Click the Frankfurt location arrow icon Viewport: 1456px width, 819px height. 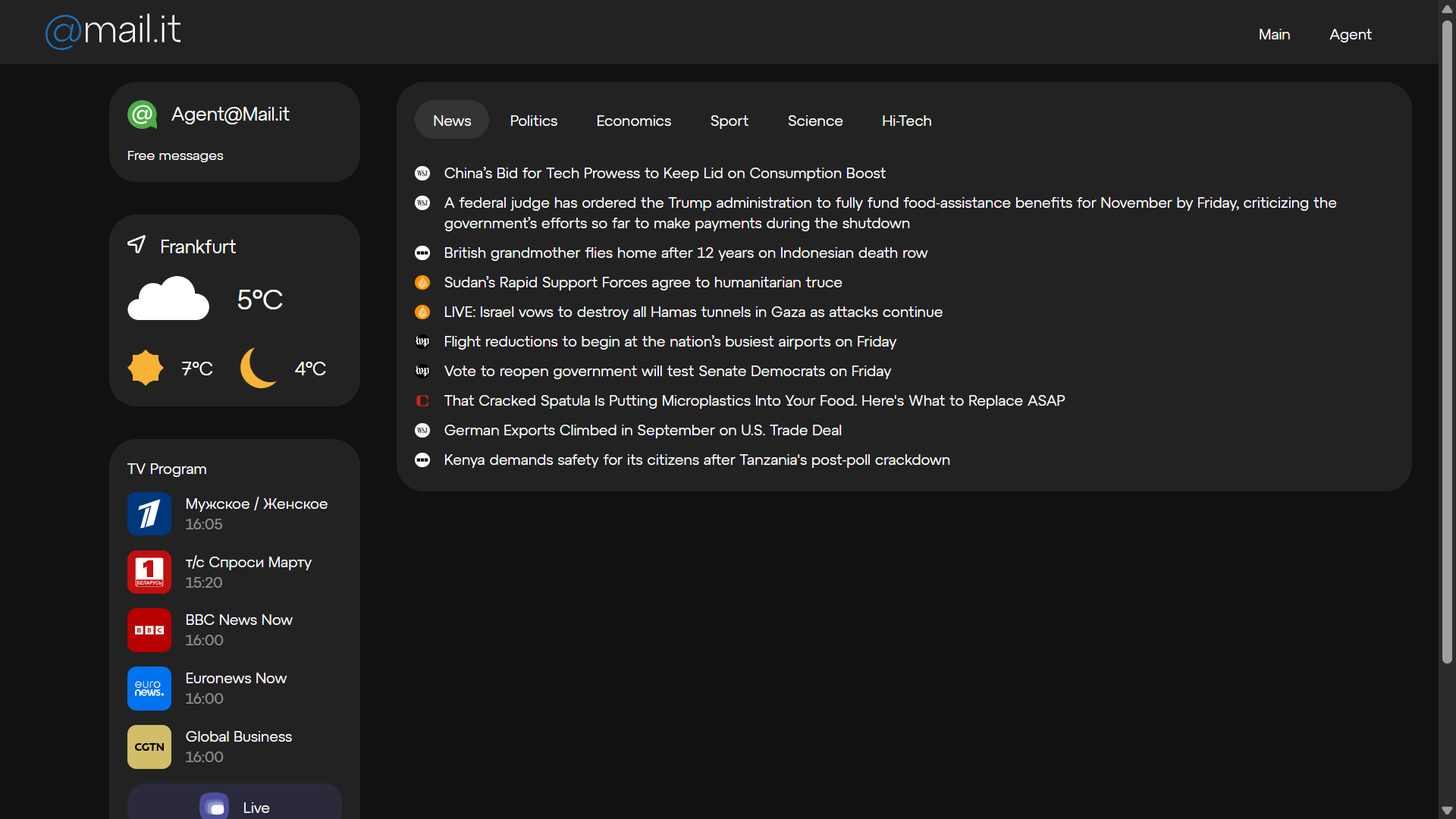click(x=136, y=245)
